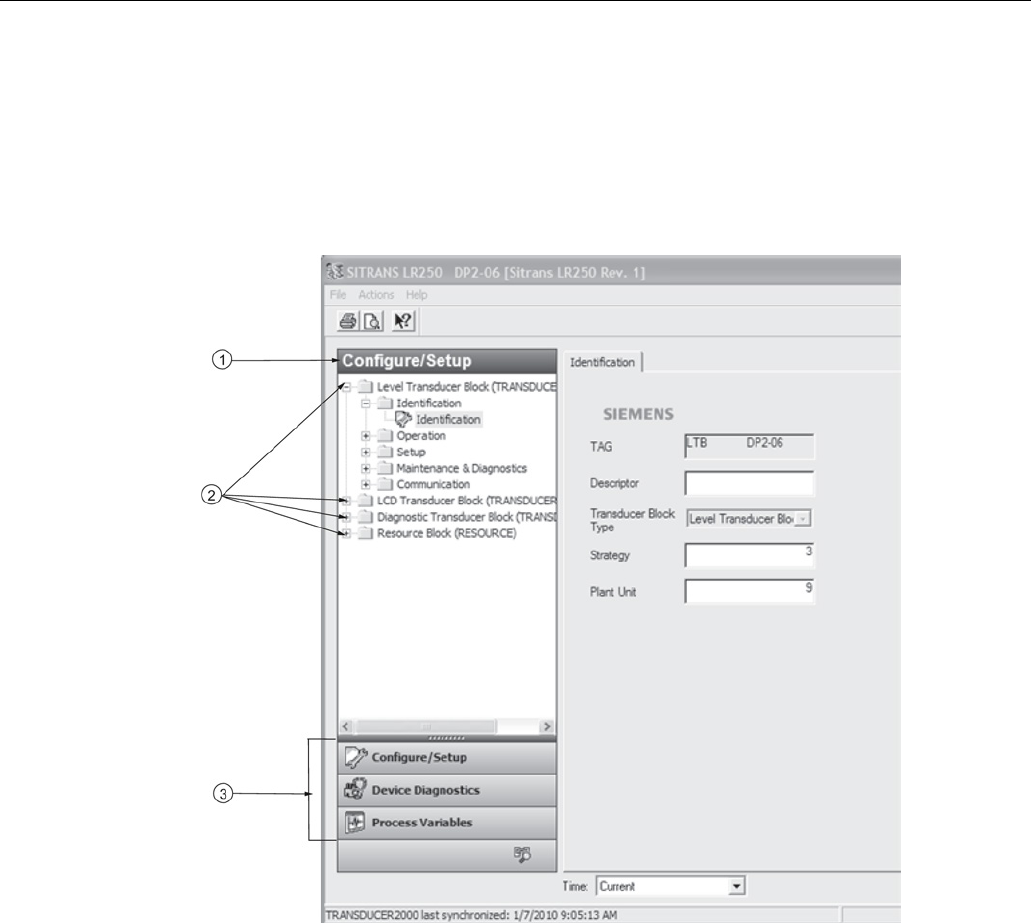Viewport: 1031px width, 923px height.
Task: Expand the LCD Transducer Block node
Action: coord(347,501)
